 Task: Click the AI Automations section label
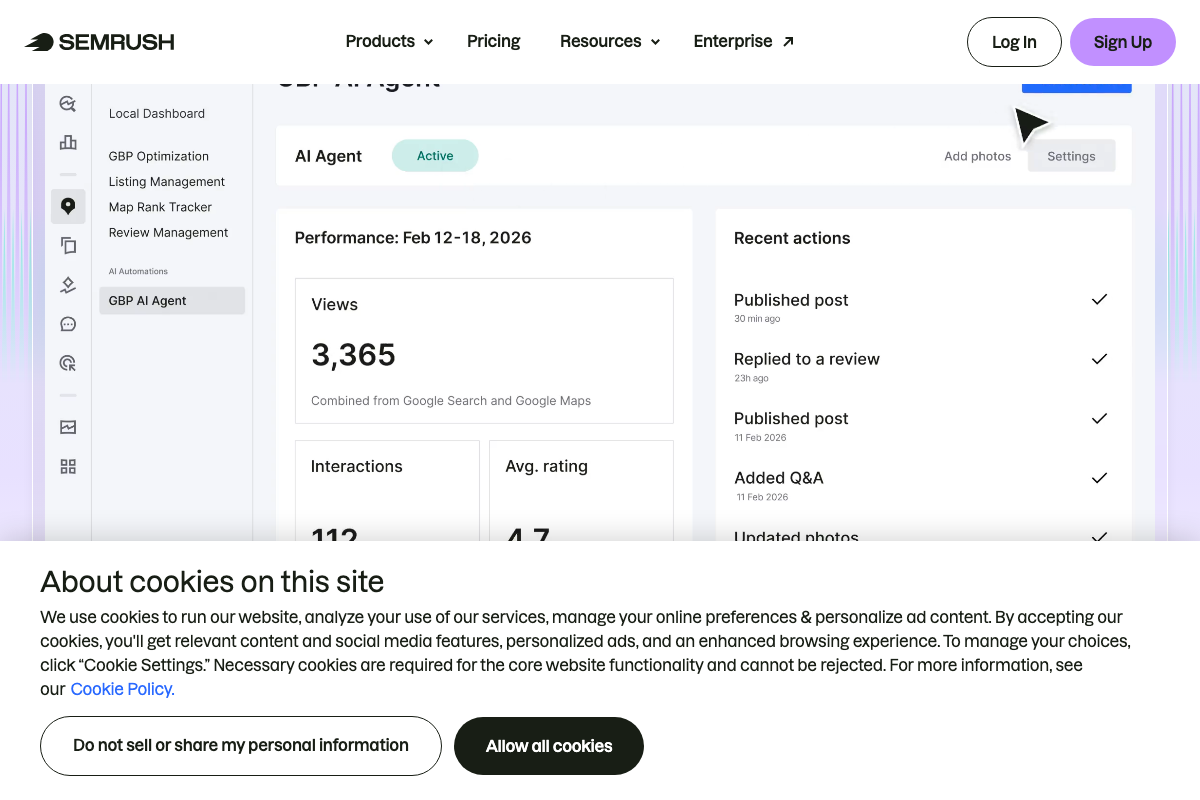(x=138, y=271)
